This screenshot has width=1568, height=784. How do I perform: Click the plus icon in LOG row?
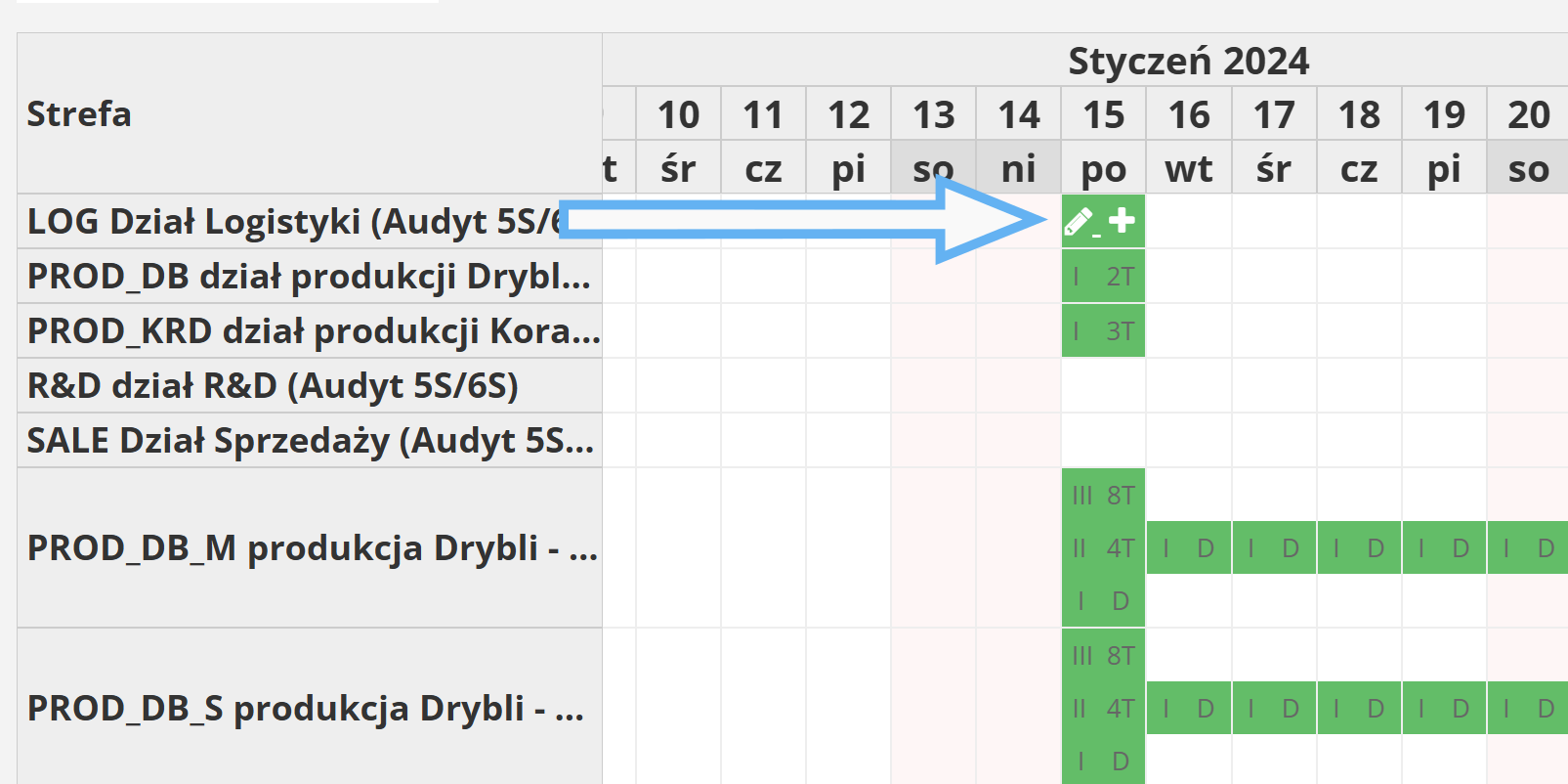tap(1122, 221)
